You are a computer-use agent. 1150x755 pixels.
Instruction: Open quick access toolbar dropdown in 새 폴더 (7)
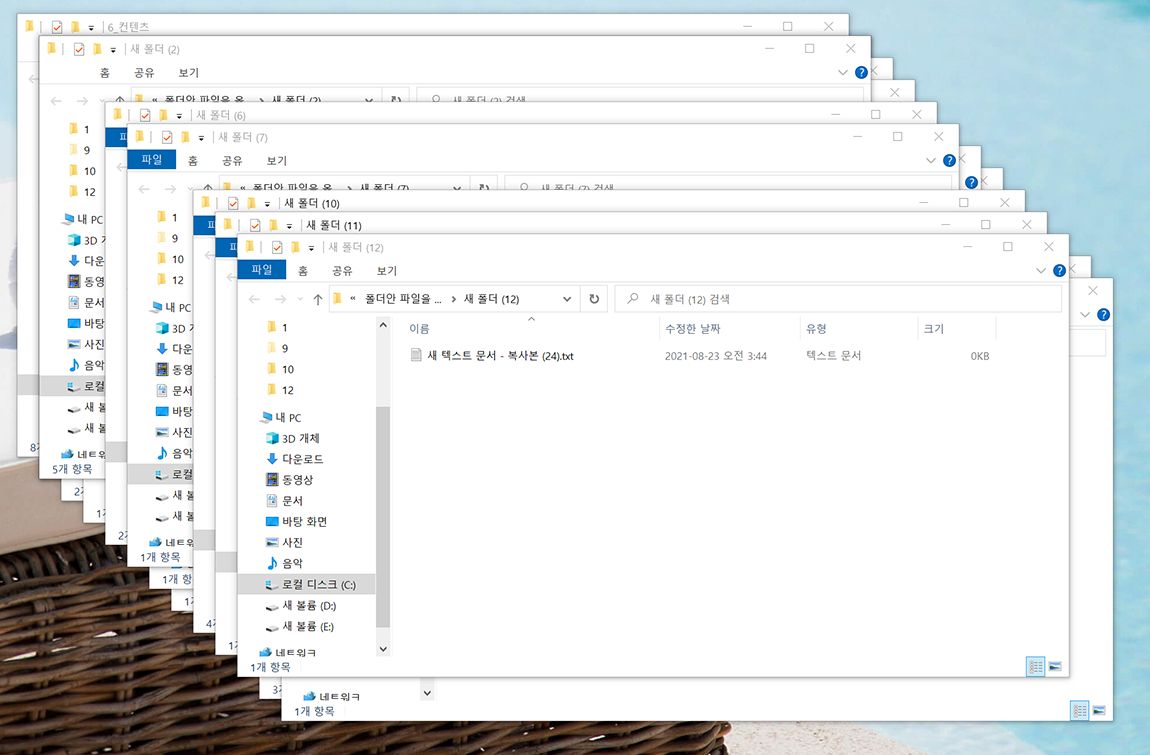point(201,138)
